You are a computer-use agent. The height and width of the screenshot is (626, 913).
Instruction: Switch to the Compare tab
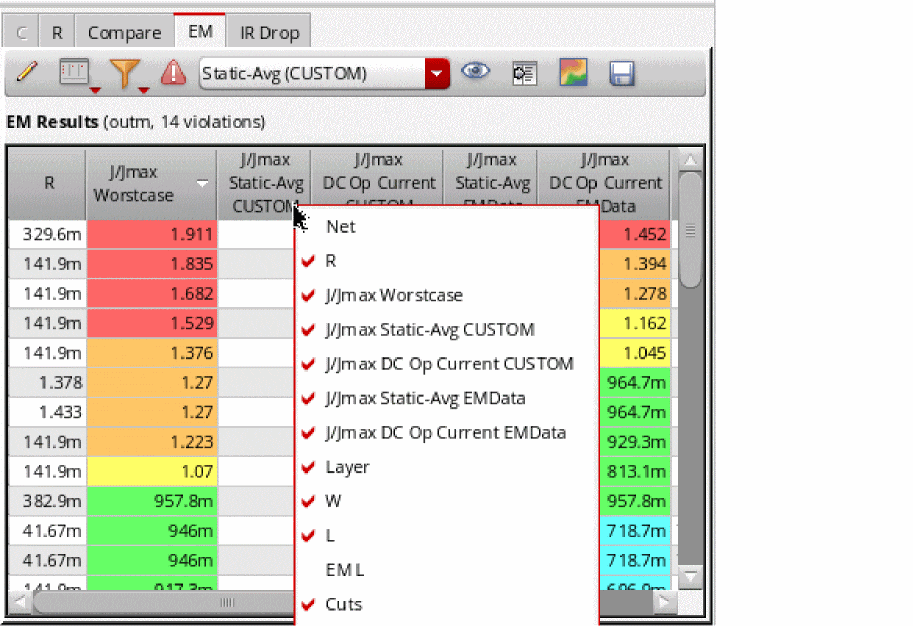(124, 32)
